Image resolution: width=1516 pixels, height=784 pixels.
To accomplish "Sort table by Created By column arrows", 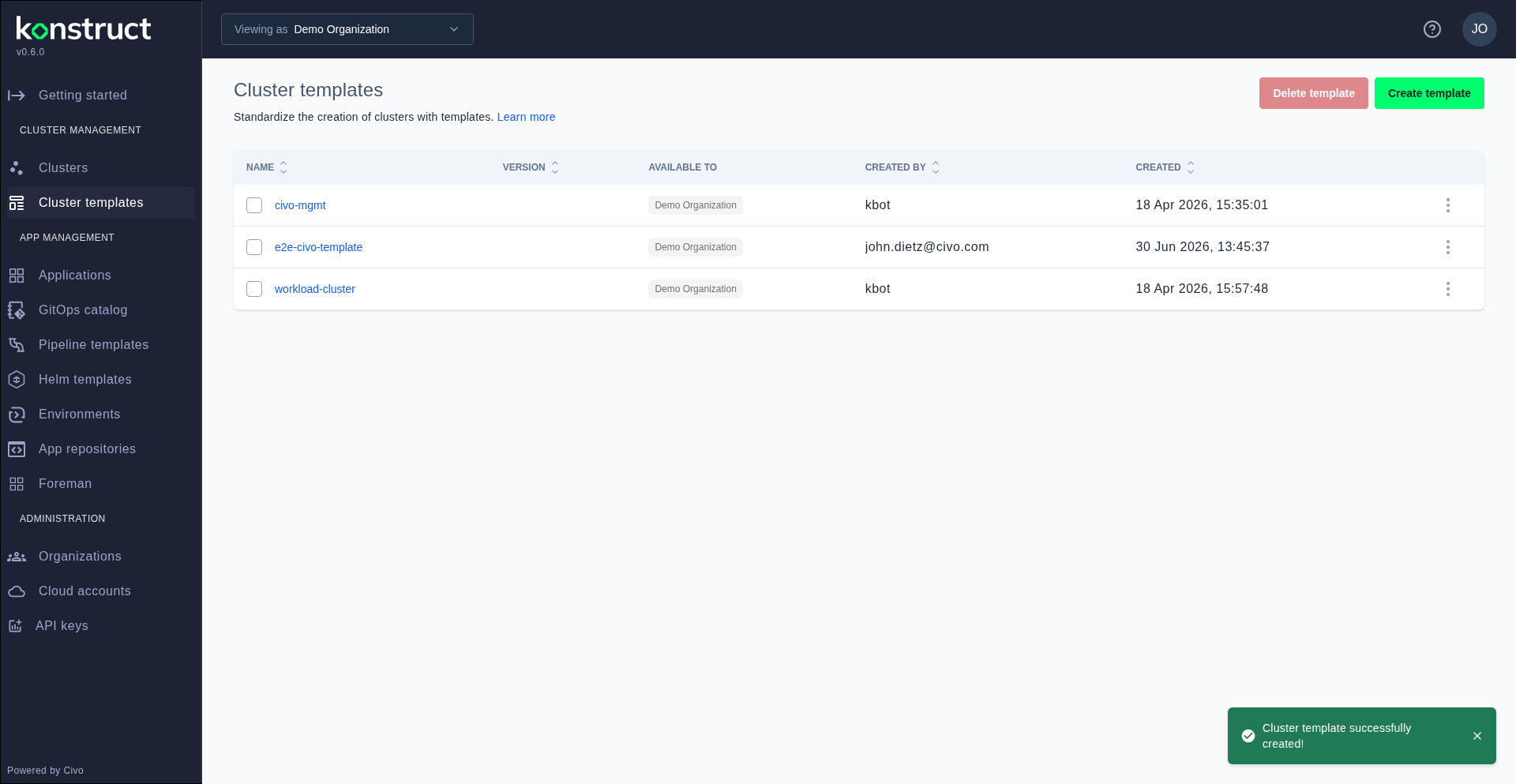I will [x=936, y=167].
